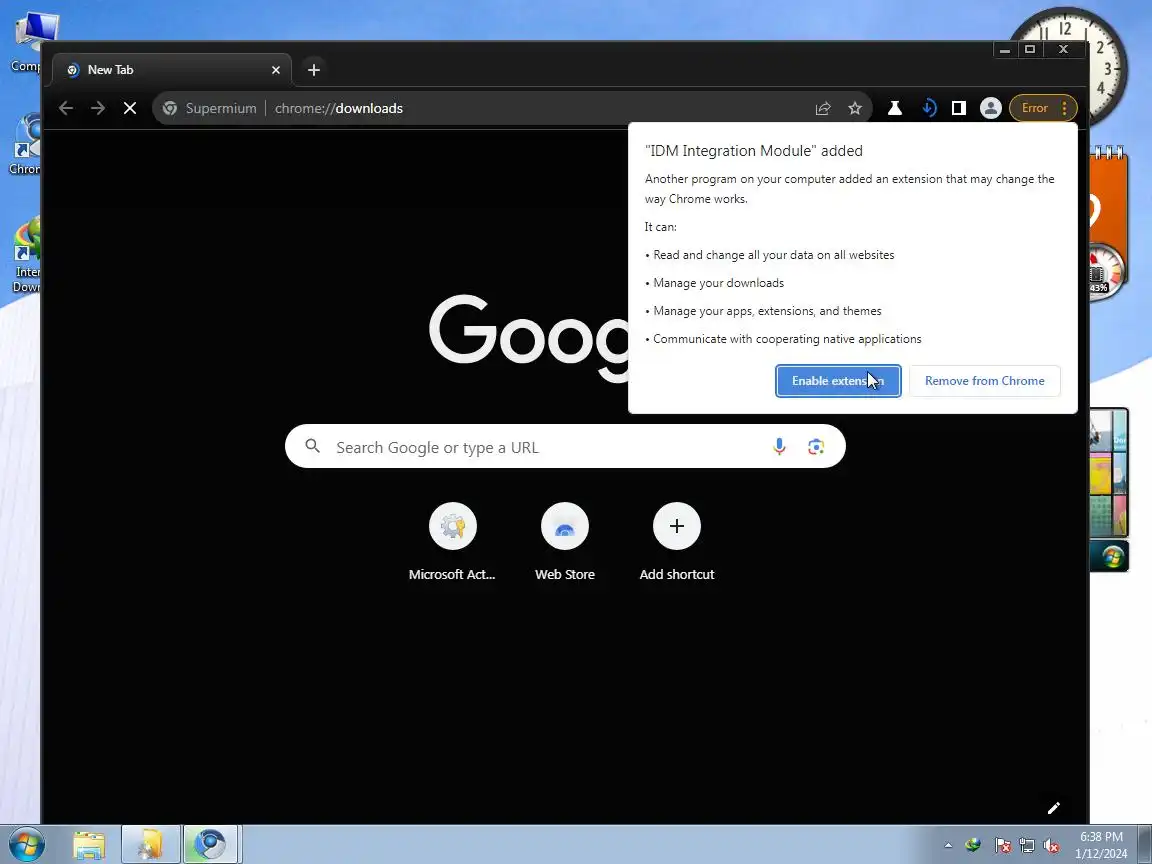Click the address bar showing chrome://downloads
The image size is (1152, 864).
click(512, 108)
